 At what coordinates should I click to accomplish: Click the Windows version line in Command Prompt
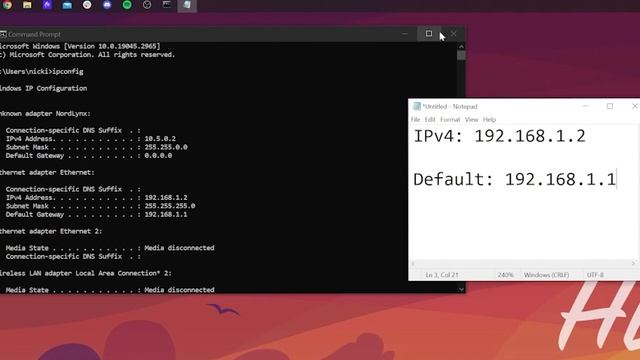click(x=80, y=46)
